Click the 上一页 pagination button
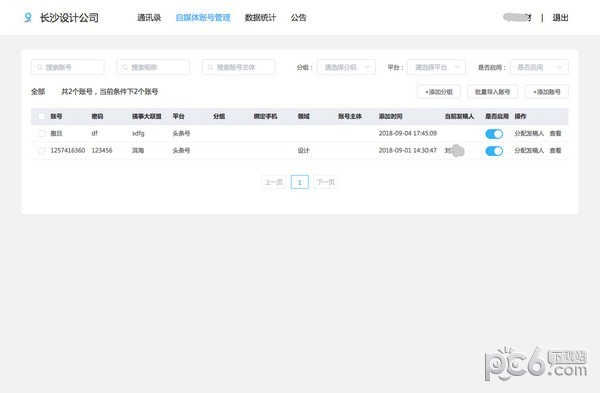The width and height of the screenshot is (600, 393). point(274,182)
